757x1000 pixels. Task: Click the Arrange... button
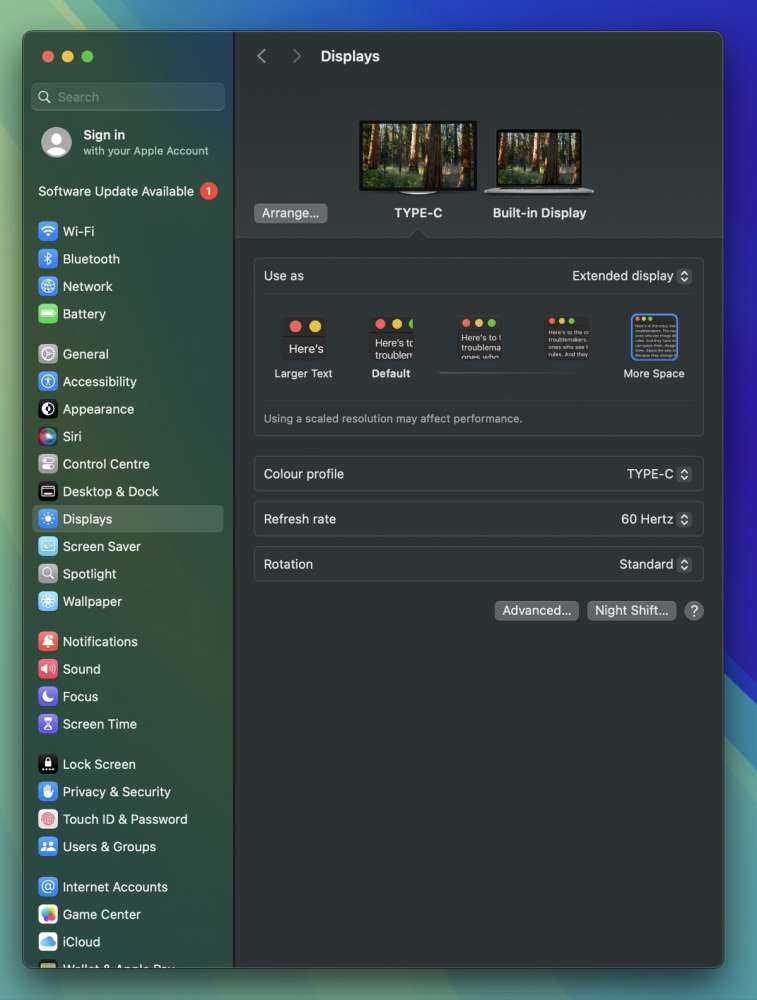290,213
